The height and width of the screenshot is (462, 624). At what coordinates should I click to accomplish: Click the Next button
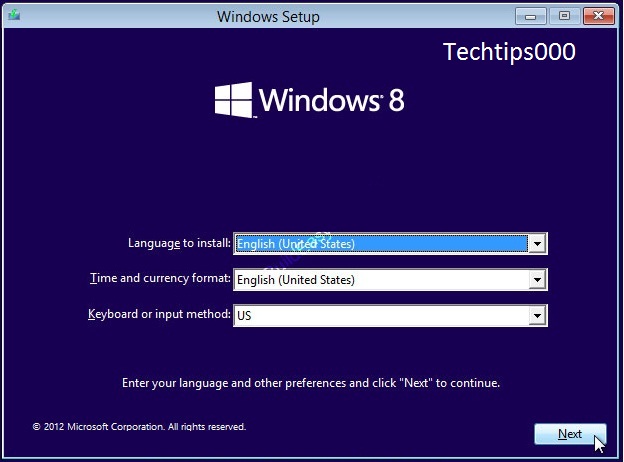570,434
